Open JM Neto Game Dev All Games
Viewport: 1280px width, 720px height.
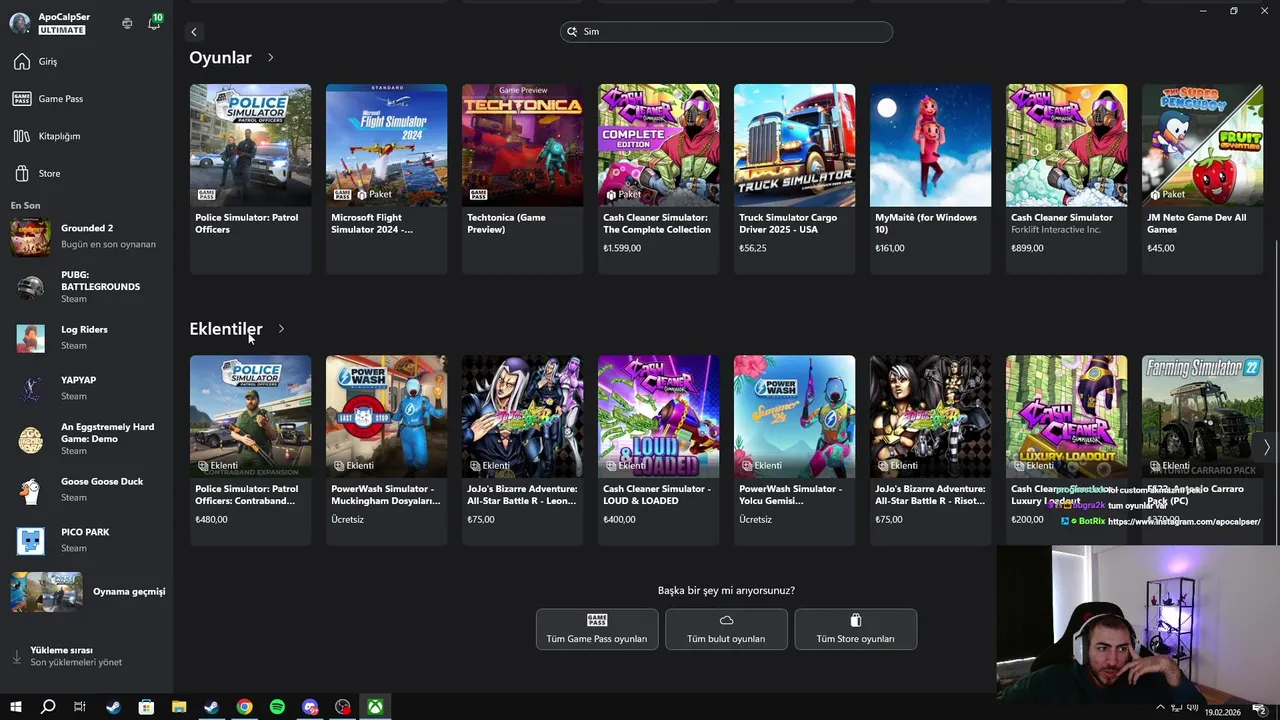pyautogui.click(x=1202, y=179)
